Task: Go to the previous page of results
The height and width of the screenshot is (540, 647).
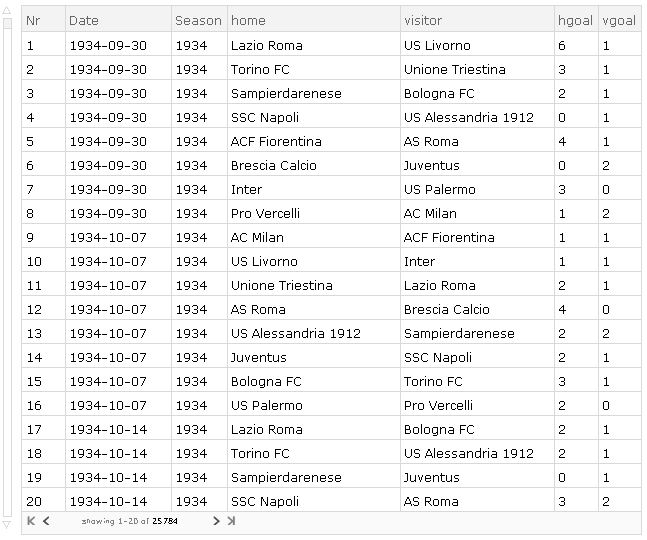Action: 46,521
